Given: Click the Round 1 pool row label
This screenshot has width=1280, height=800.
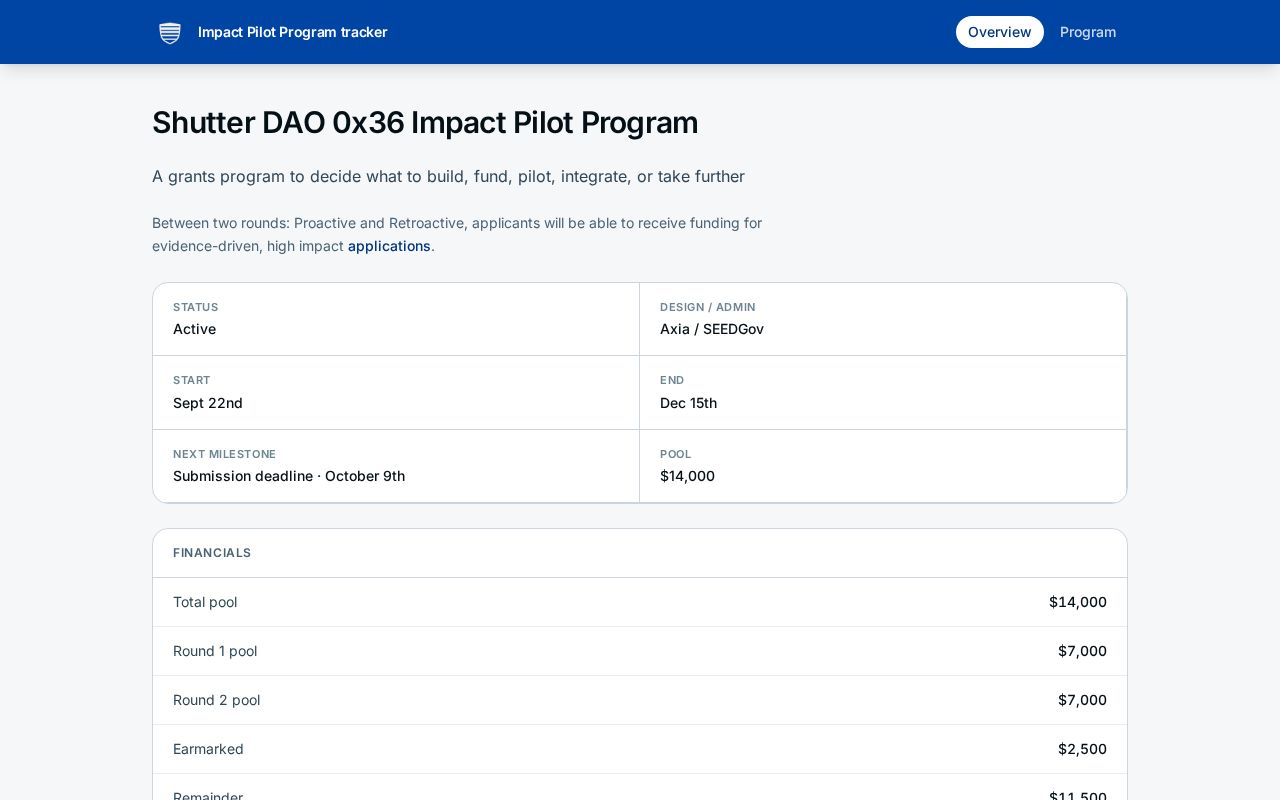Looking at the screenshot, I should tap(215, 651).
